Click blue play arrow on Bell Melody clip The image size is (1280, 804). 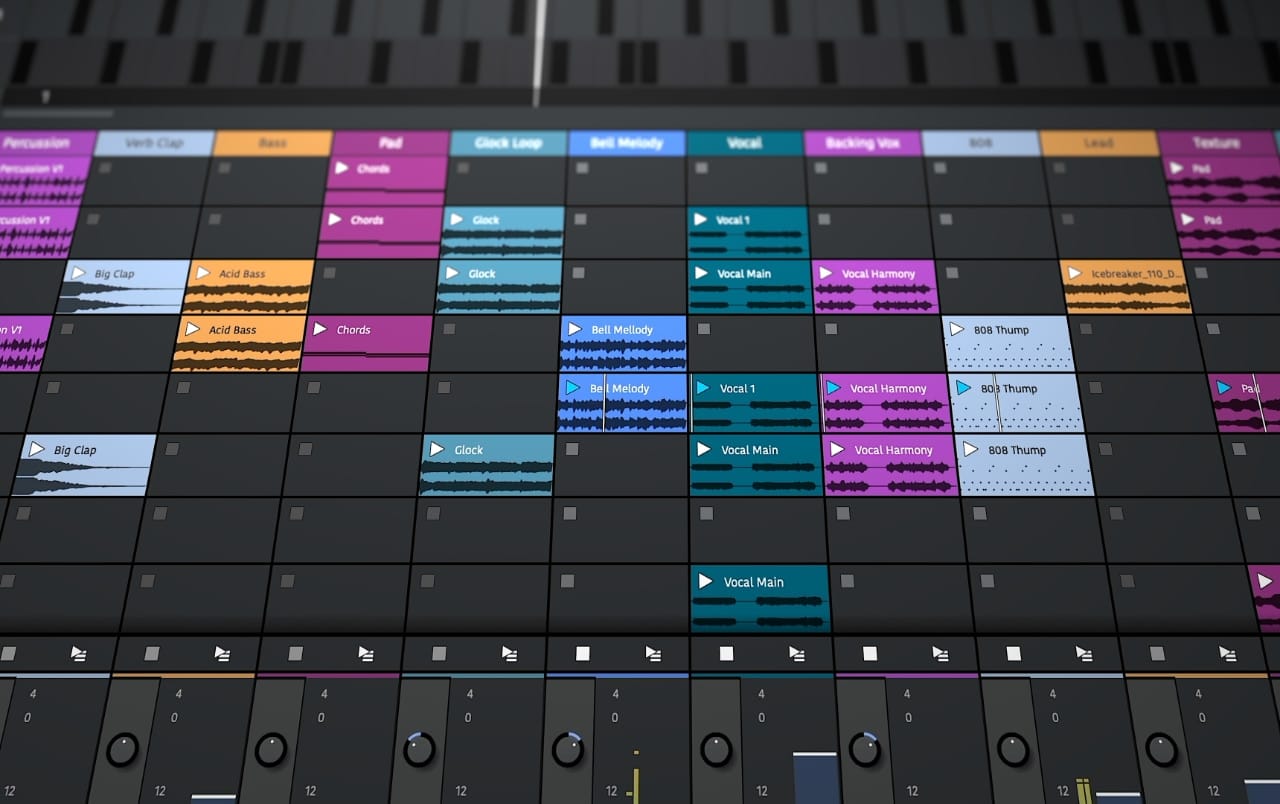point(572,387)
